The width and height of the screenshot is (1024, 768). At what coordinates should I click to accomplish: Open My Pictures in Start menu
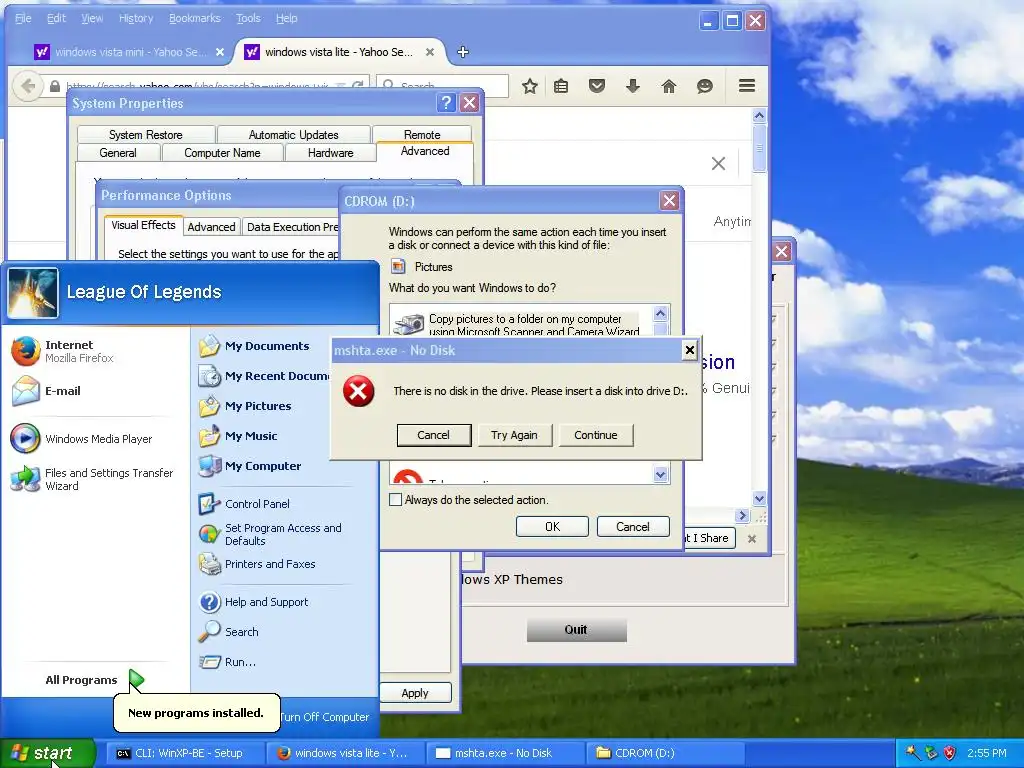pos(245,406)
